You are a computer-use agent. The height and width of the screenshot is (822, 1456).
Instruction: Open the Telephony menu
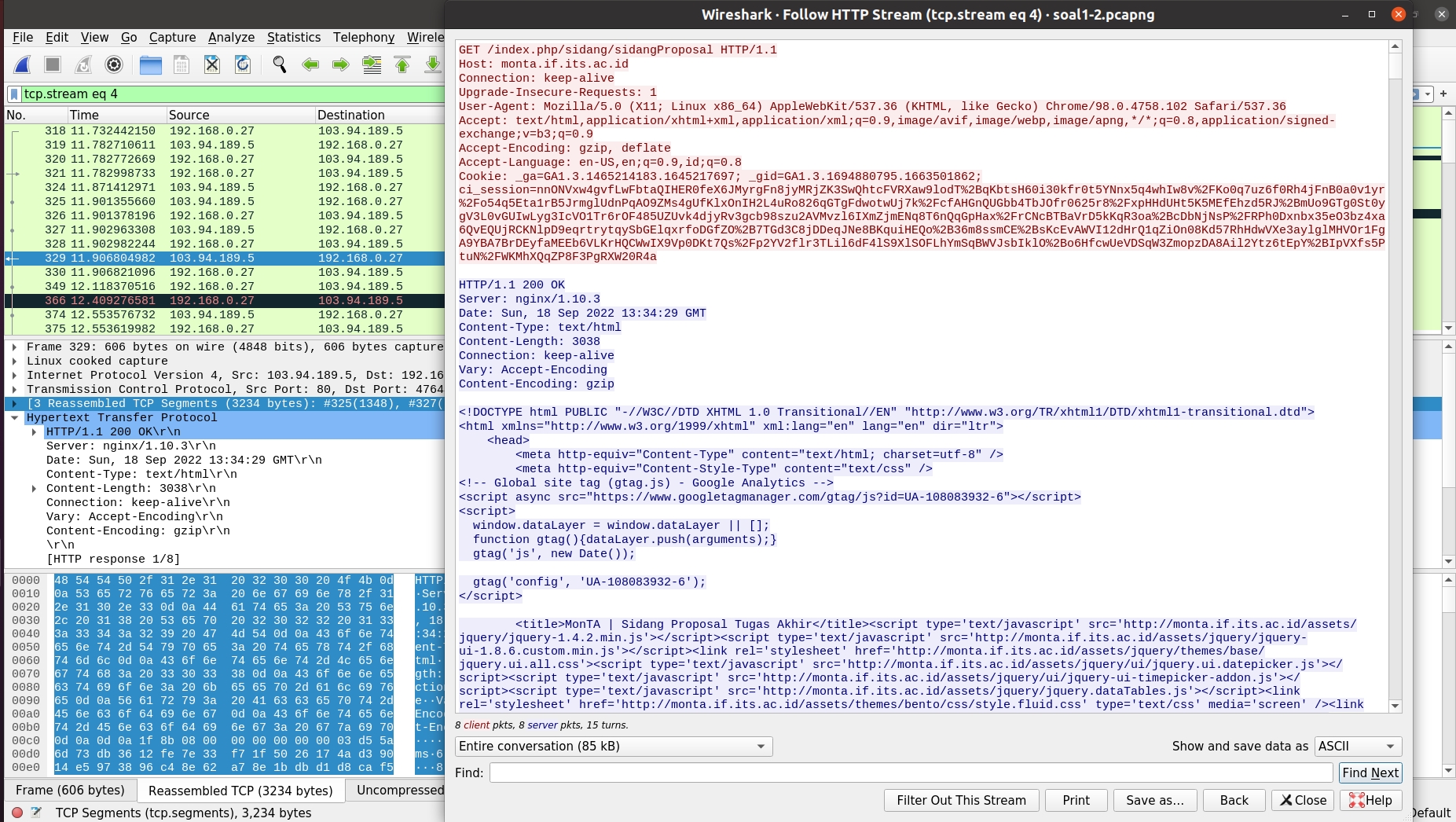pyautogui.click(x=364, y=37)
